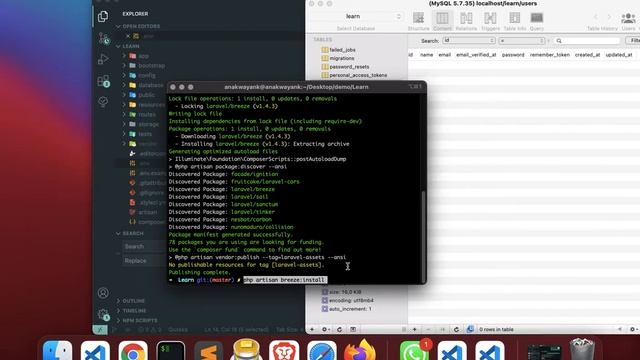Open content settings gear at bottom right

pyautogui.click(x=633, y=329)
